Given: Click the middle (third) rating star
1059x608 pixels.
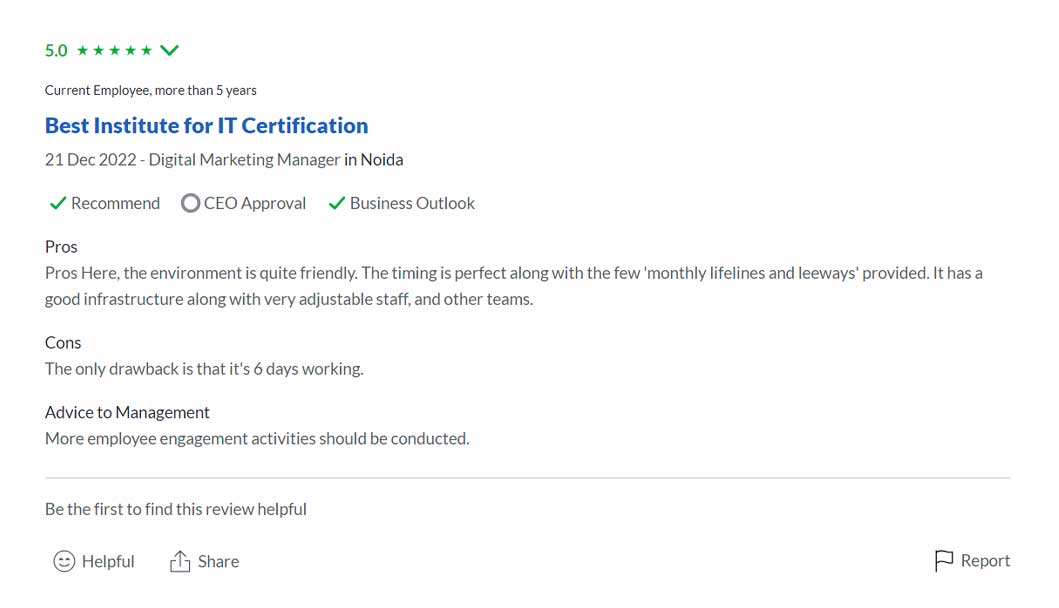Looking at the screenshot, I should click(115, 50).
